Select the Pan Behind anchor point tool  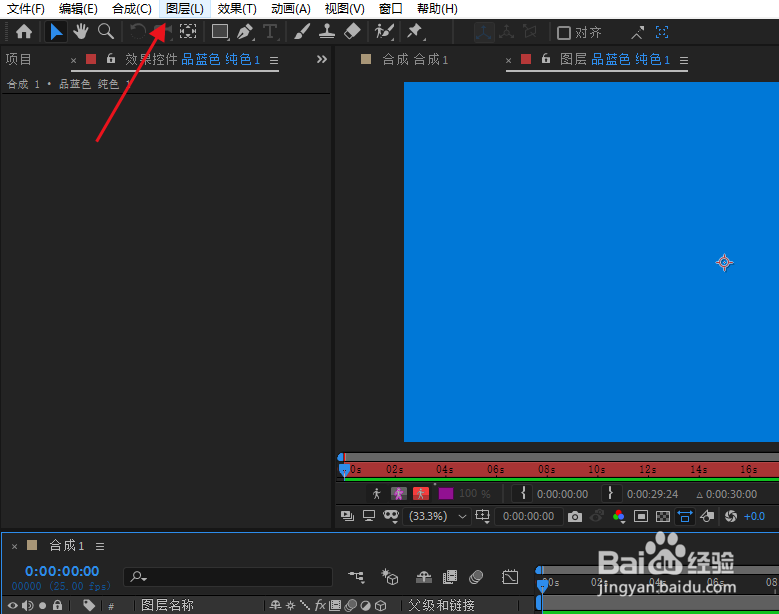point(188,32)
